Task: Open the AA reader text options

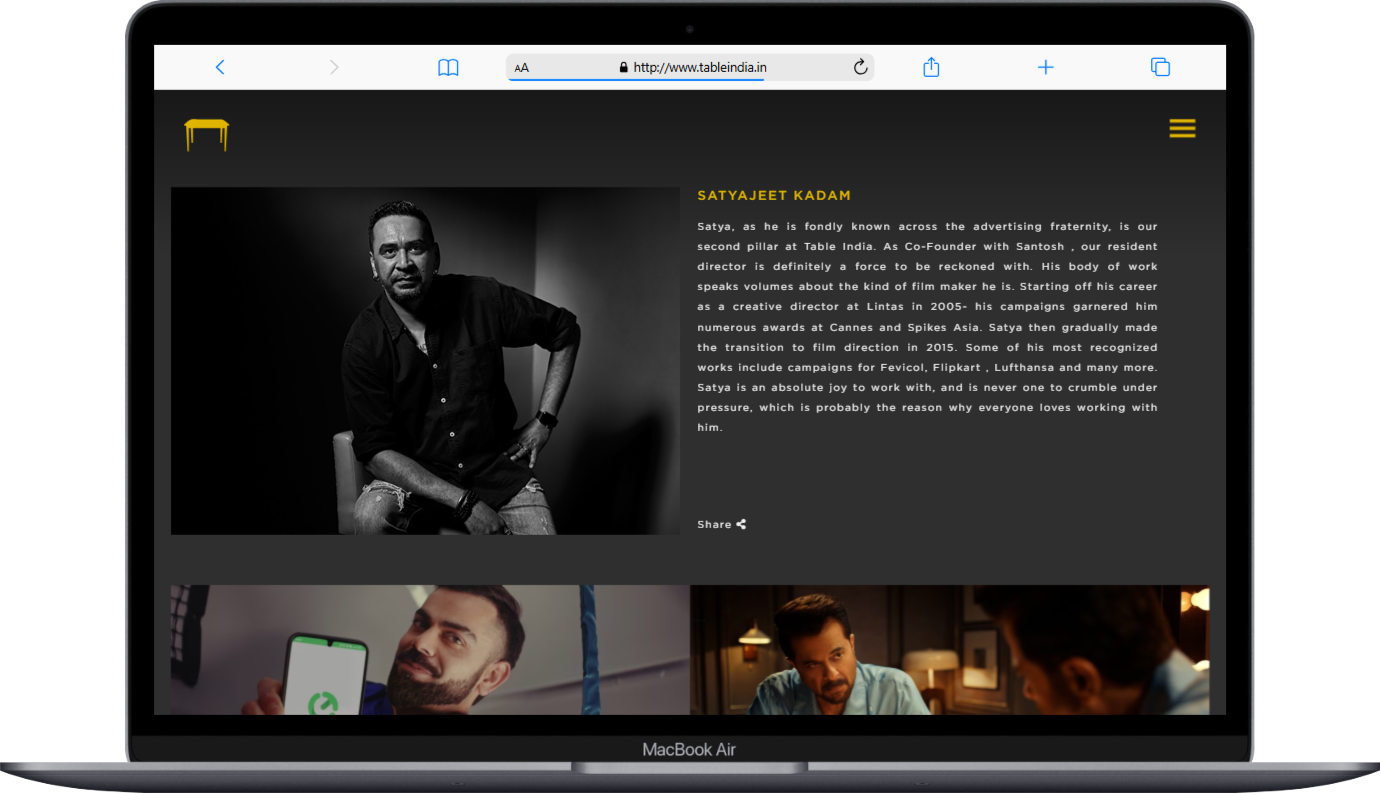Action: pos(522,68)
